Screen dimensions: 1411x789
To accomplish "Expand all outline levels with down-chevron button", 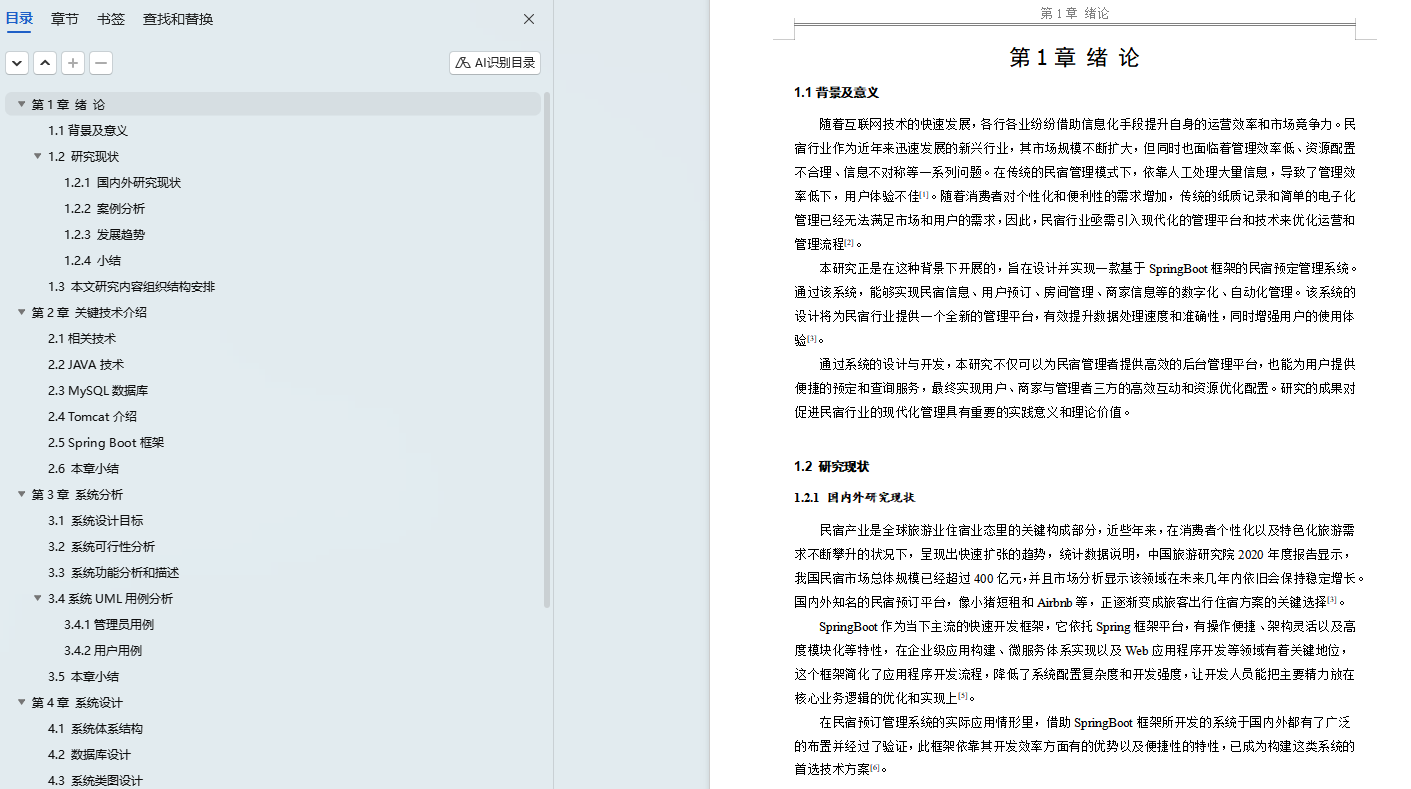I will [17, 63].
